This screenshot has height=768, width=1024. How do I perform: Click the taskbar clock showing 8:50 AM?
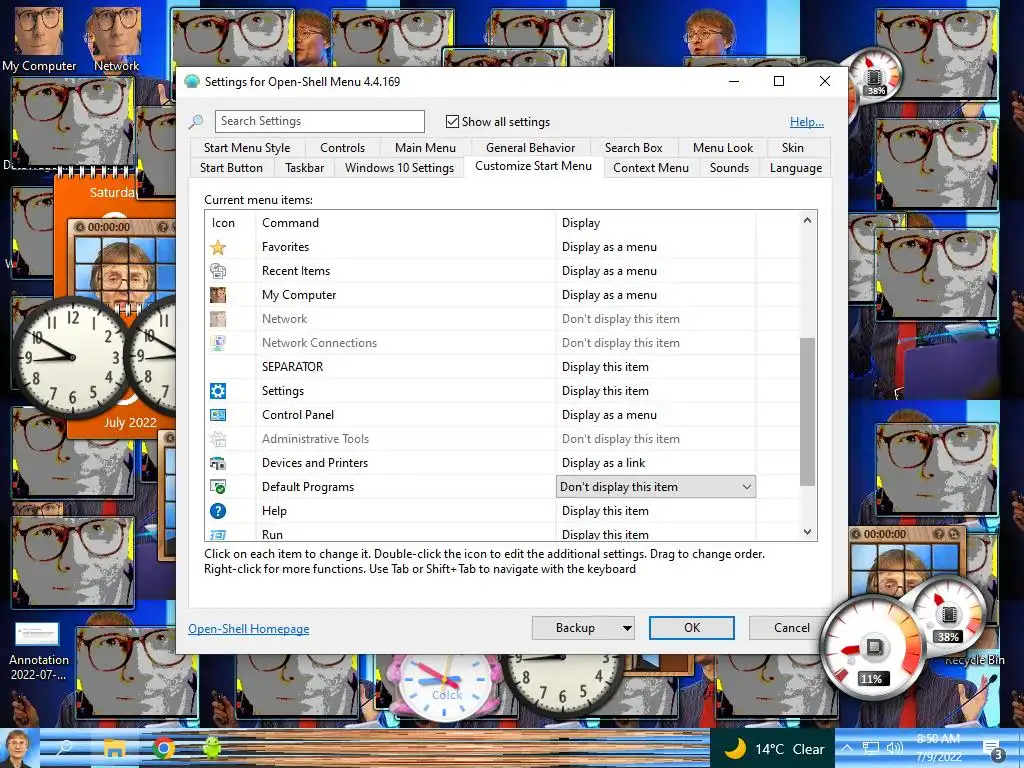coord(938,748)
